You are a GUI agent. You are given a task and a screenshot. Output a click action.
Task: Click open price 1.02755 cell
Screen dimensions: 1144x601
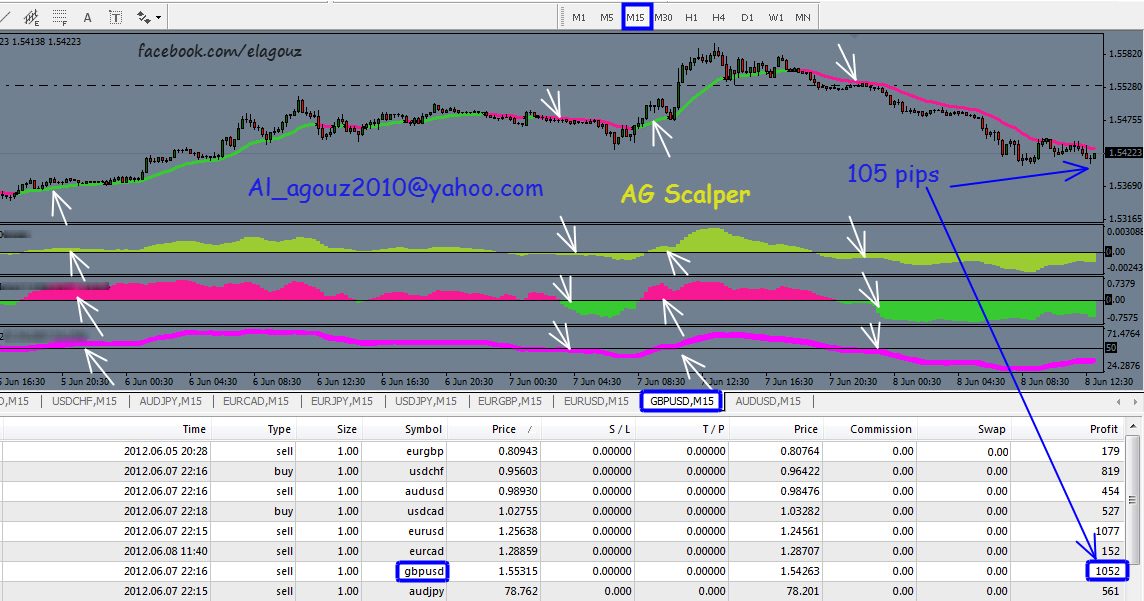coord(518,511)
